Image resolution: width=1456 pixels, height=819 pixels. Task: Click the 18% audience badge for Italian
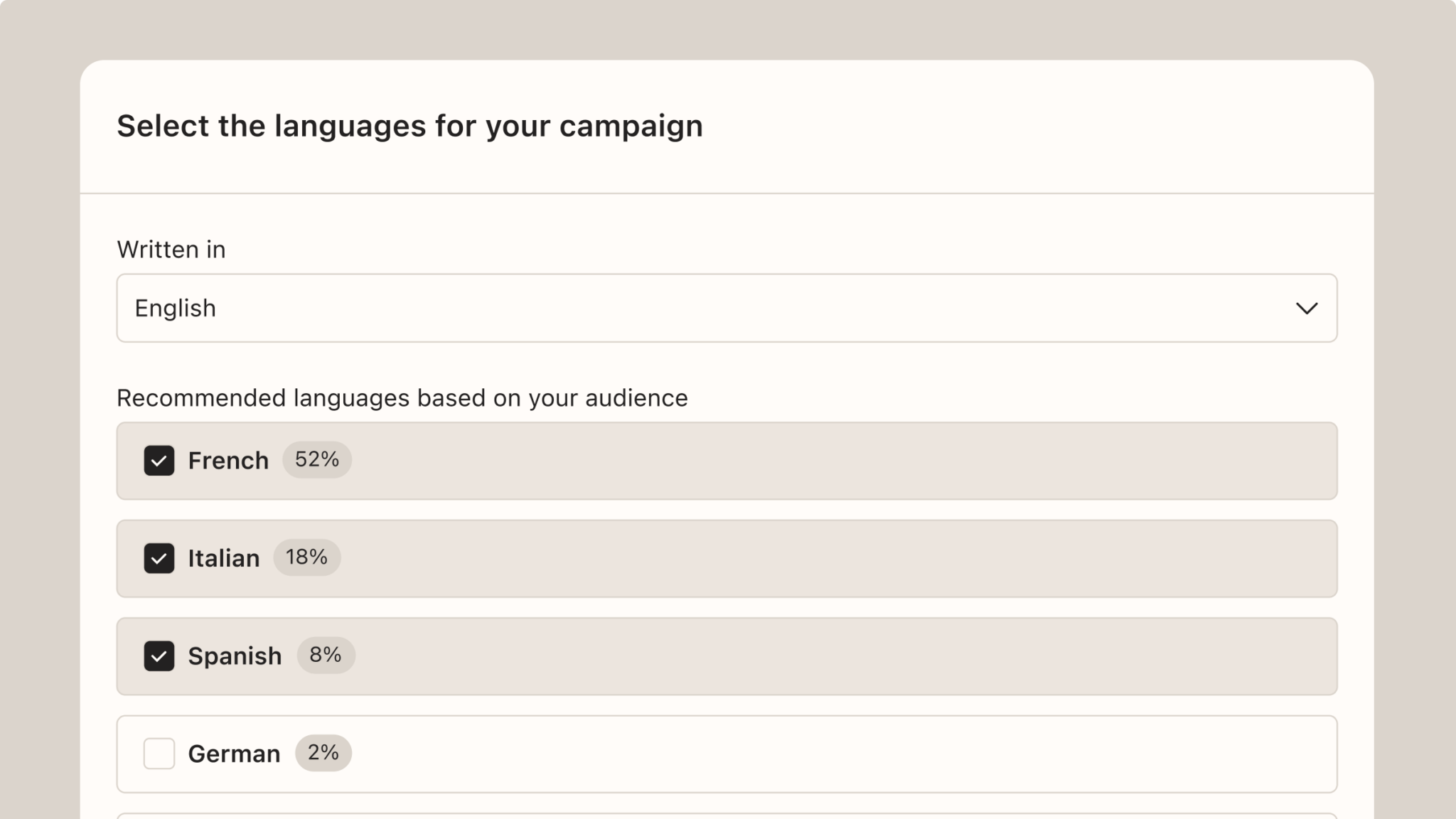[x=307, y=557]
